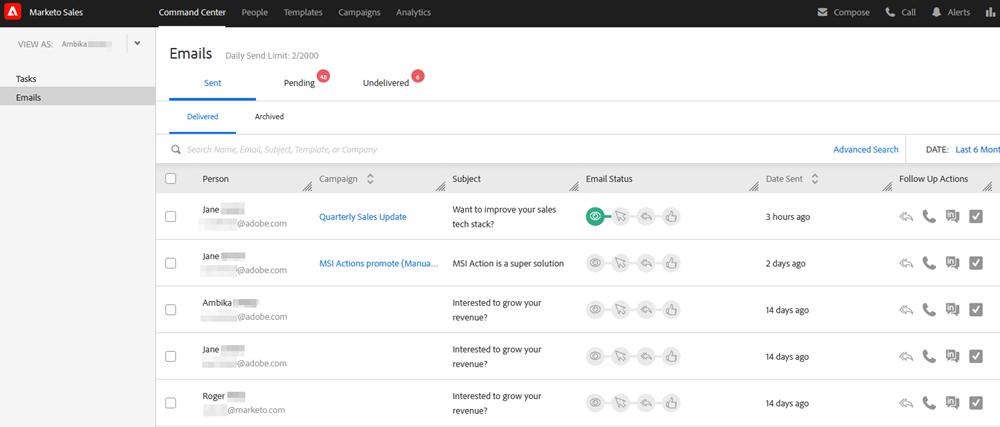Expand the View As user dropdown
Screen dimensions: 1000x427
(x=137, y=44)
